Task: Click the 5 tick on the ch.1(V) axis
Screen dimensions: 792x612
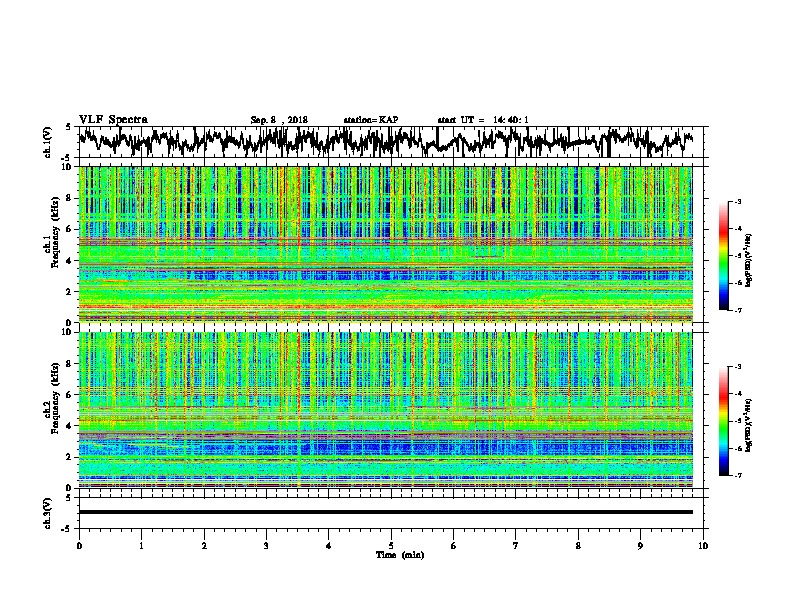Action: coord(68,127)
